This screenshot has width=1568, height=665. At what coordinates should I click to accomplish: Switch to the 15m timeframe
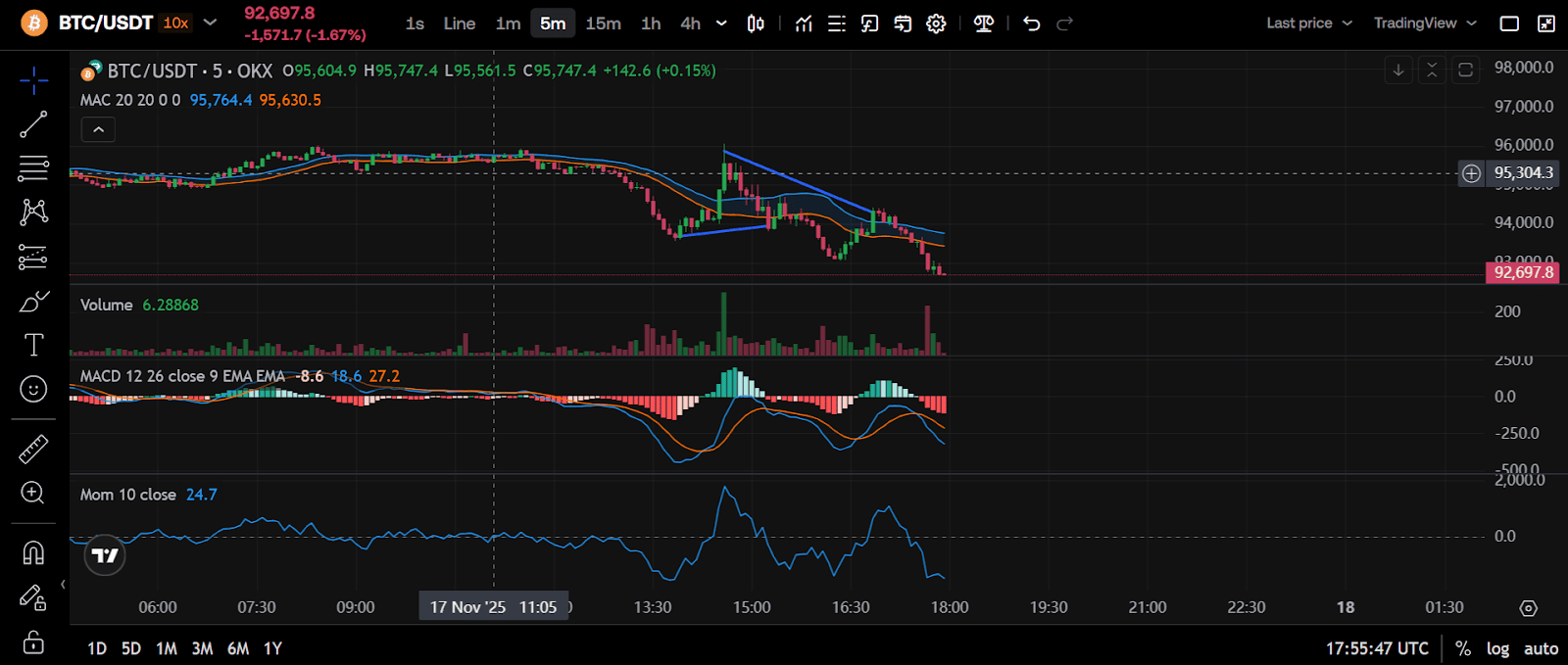tap(603, 24)
